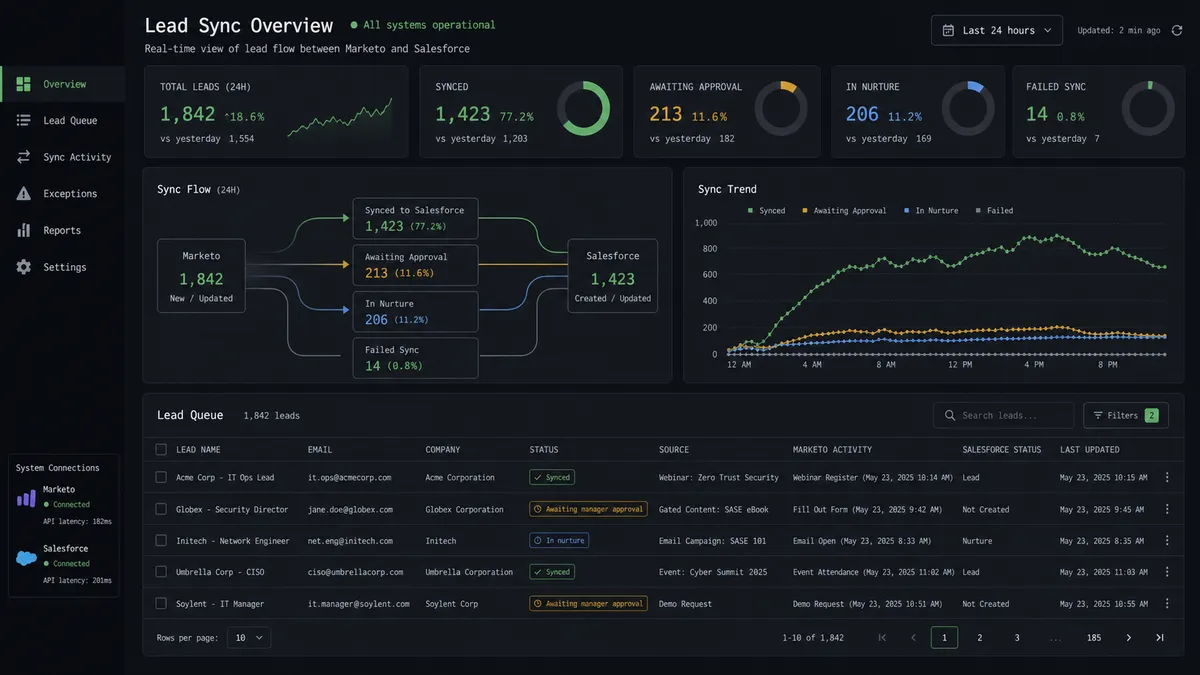The height and width of the screenshot is (675, 1200).
Task: Click the search magnifier icon
Action: coord(949,415)
